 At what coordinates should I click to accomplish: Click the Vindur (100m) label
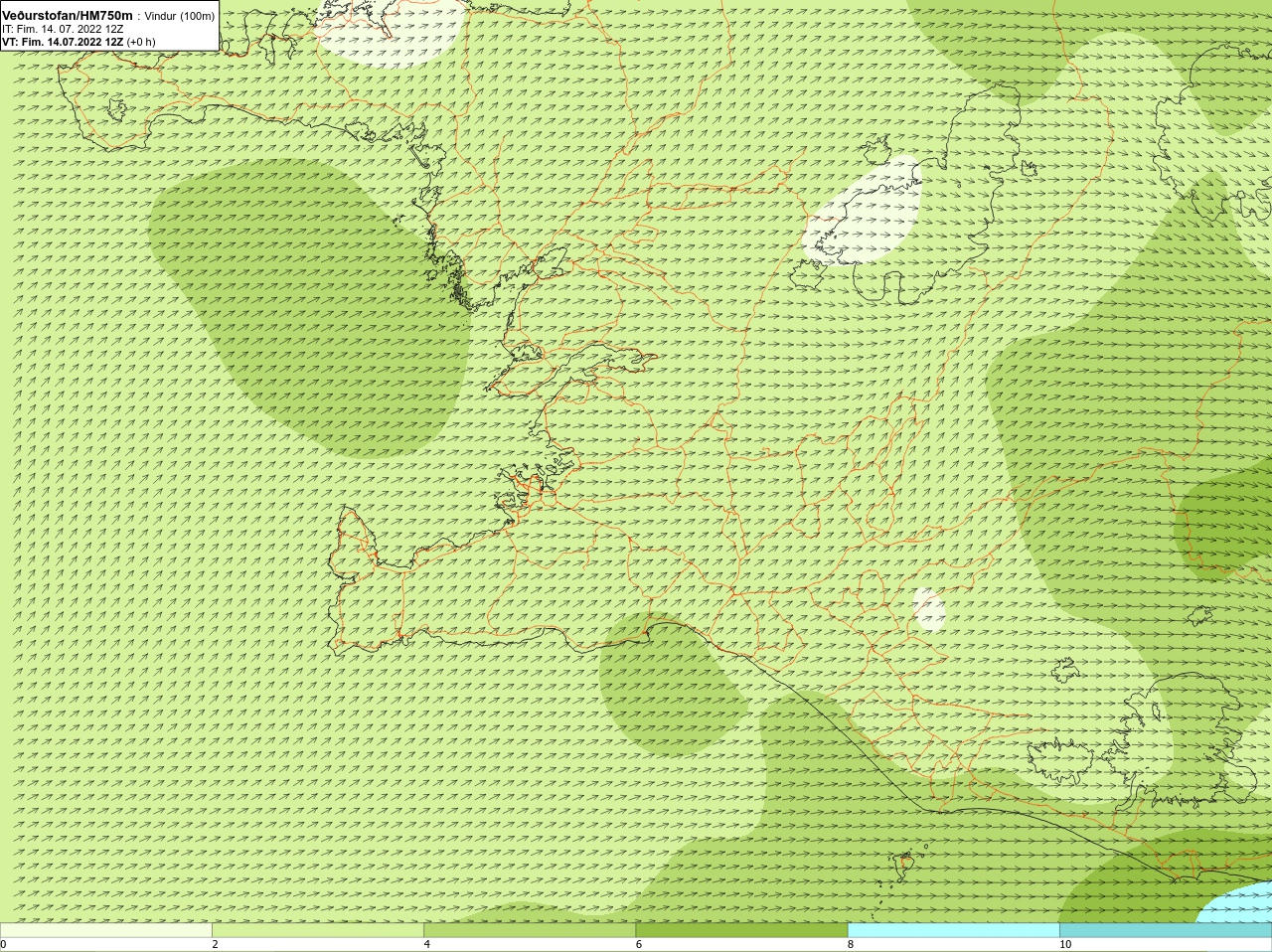tap(180, 17)
